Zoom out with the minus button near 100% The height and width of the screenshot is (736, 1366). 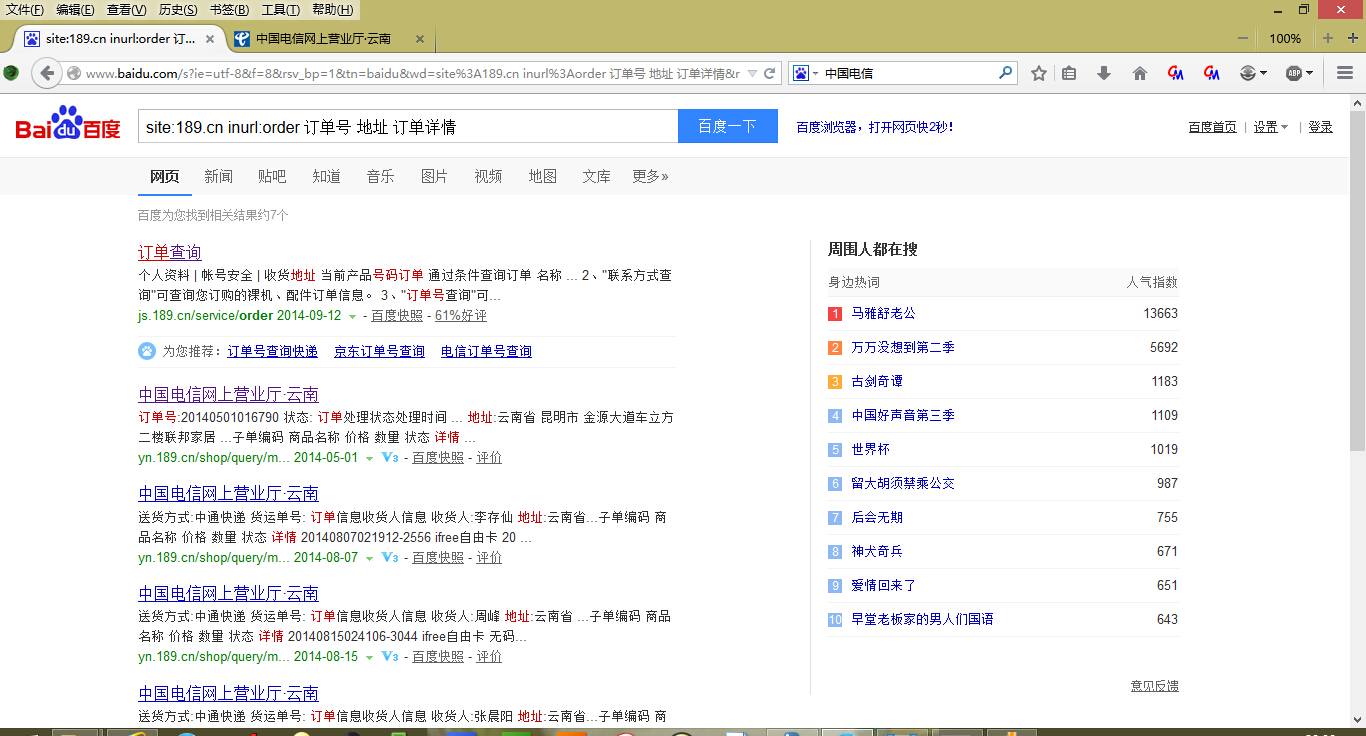1243,39
